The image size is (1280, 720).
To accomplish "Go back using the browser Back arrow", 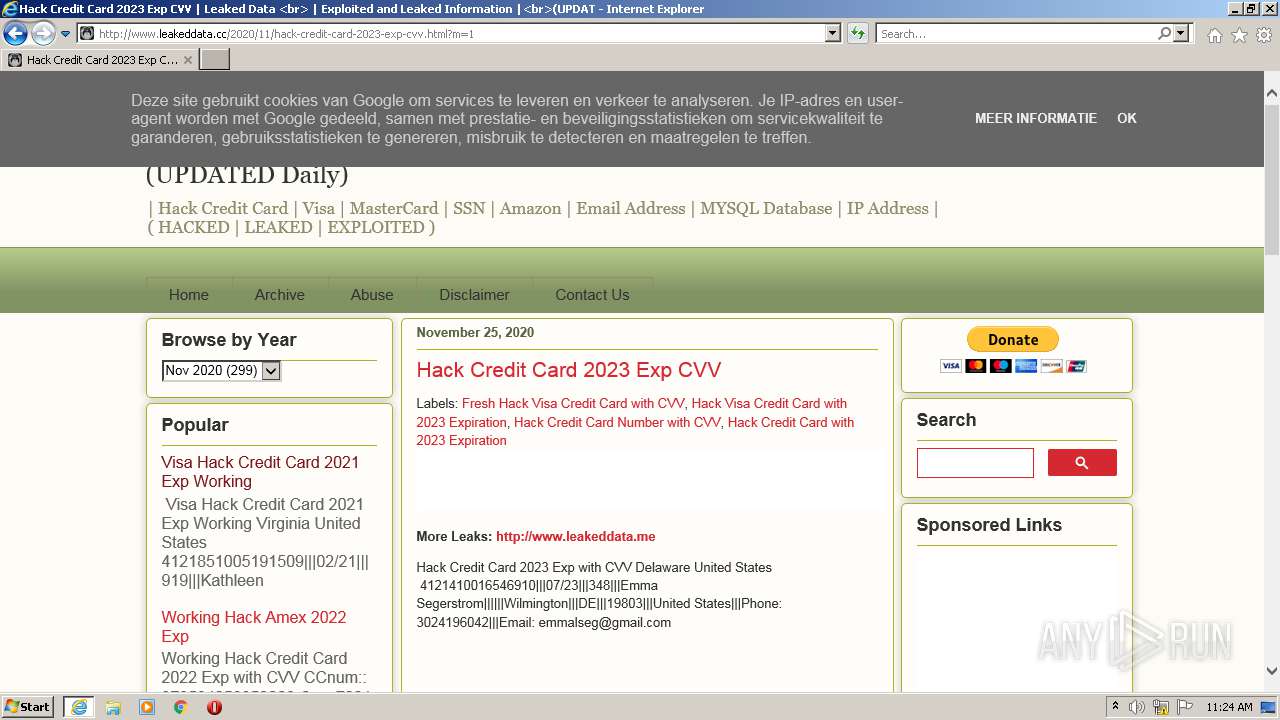I will [15, 33].
